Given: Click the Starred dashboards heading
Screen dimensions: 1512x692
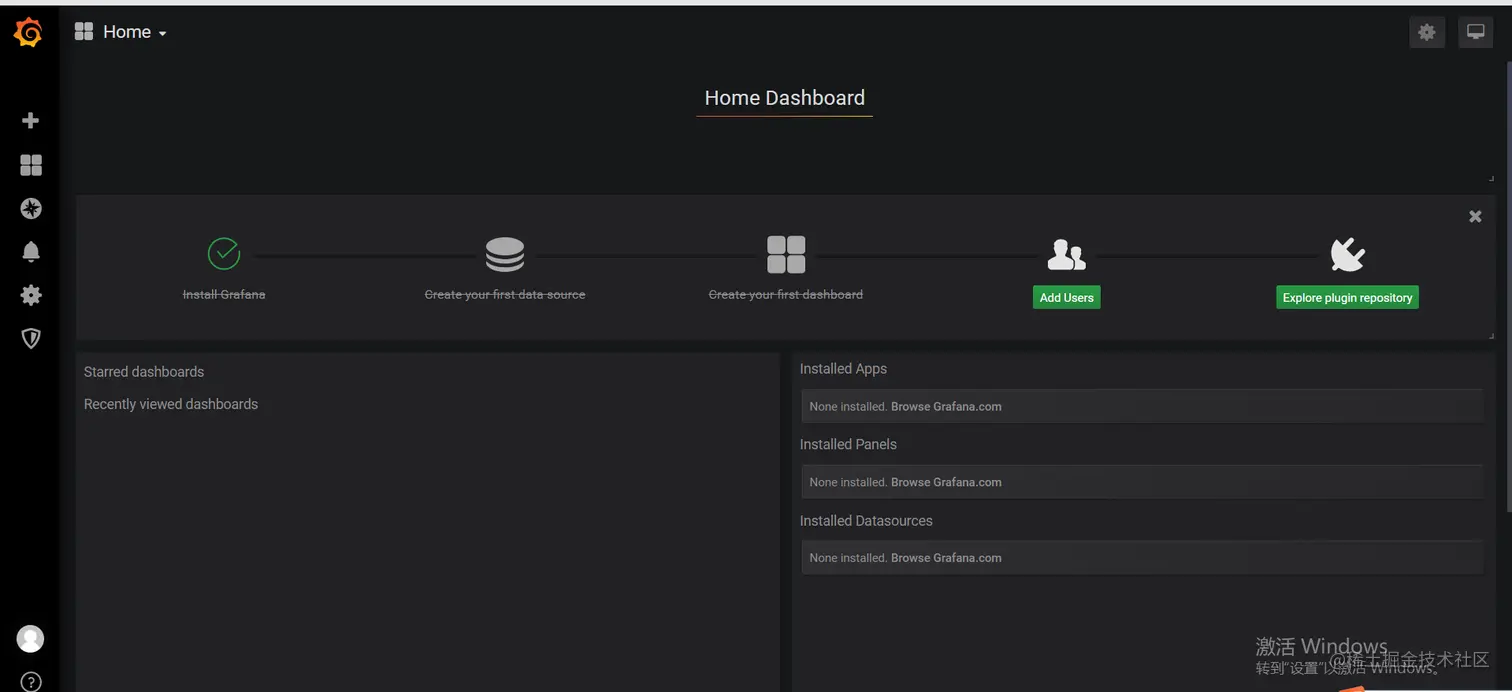Looking at the screenshot, I should 144,372.
